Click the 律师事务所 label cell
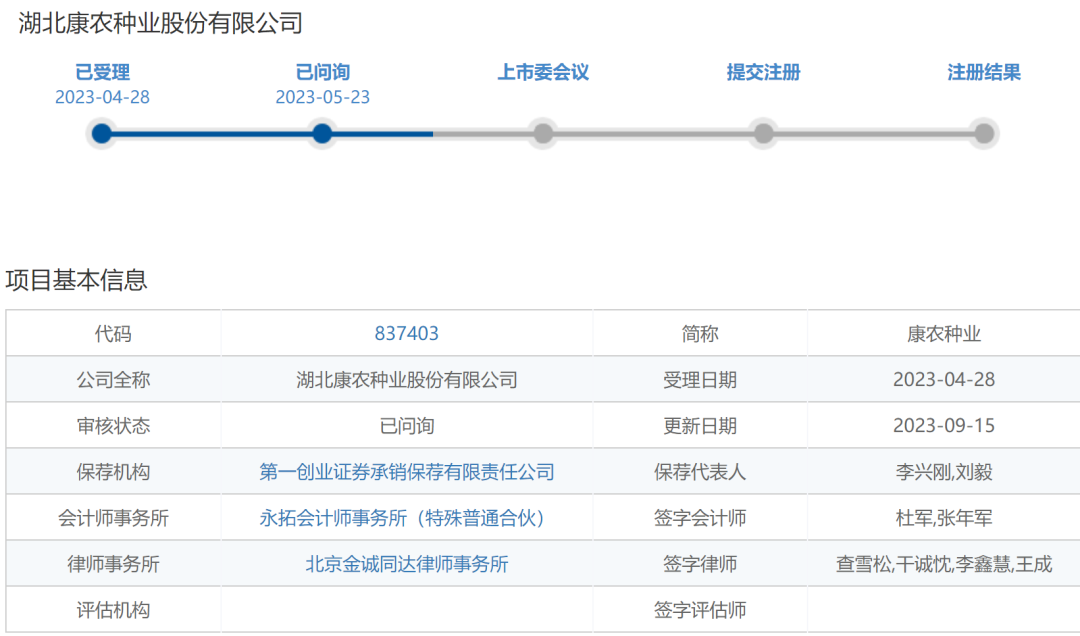The width and height of the screenshot is (1080, 636). [114, 564]
